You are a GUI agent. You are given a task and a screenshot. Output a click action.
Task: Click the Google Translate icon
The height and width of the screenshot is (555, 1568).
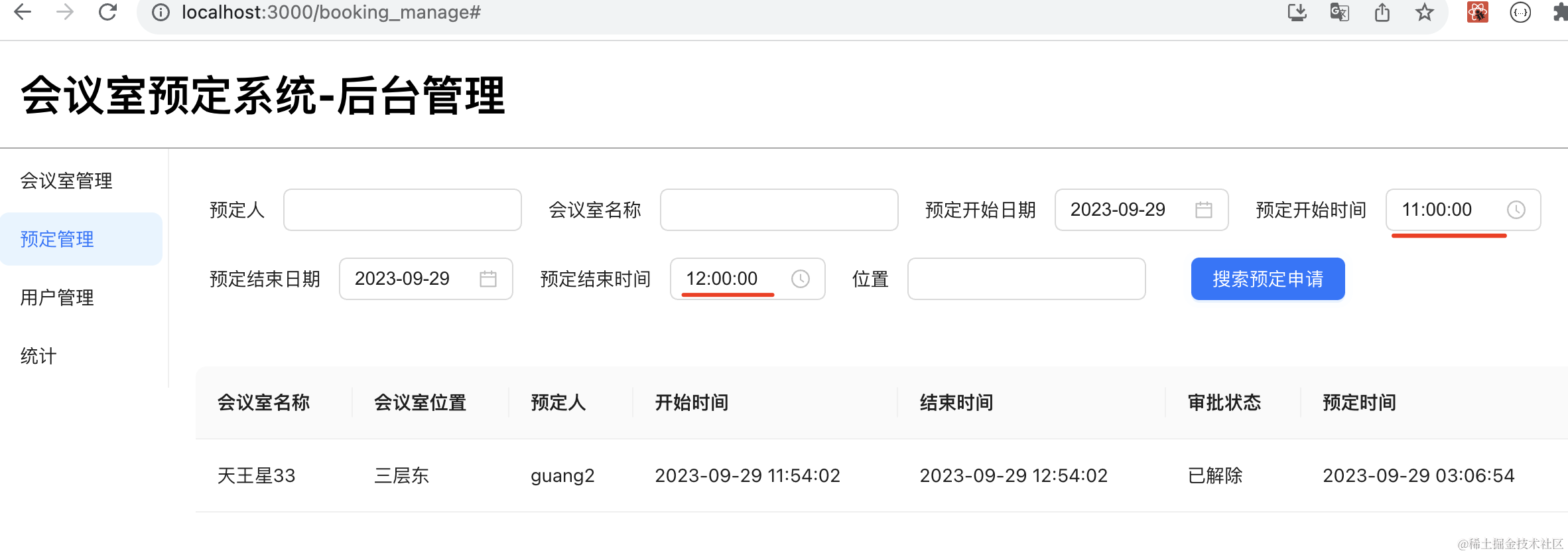click(1339, 13)
